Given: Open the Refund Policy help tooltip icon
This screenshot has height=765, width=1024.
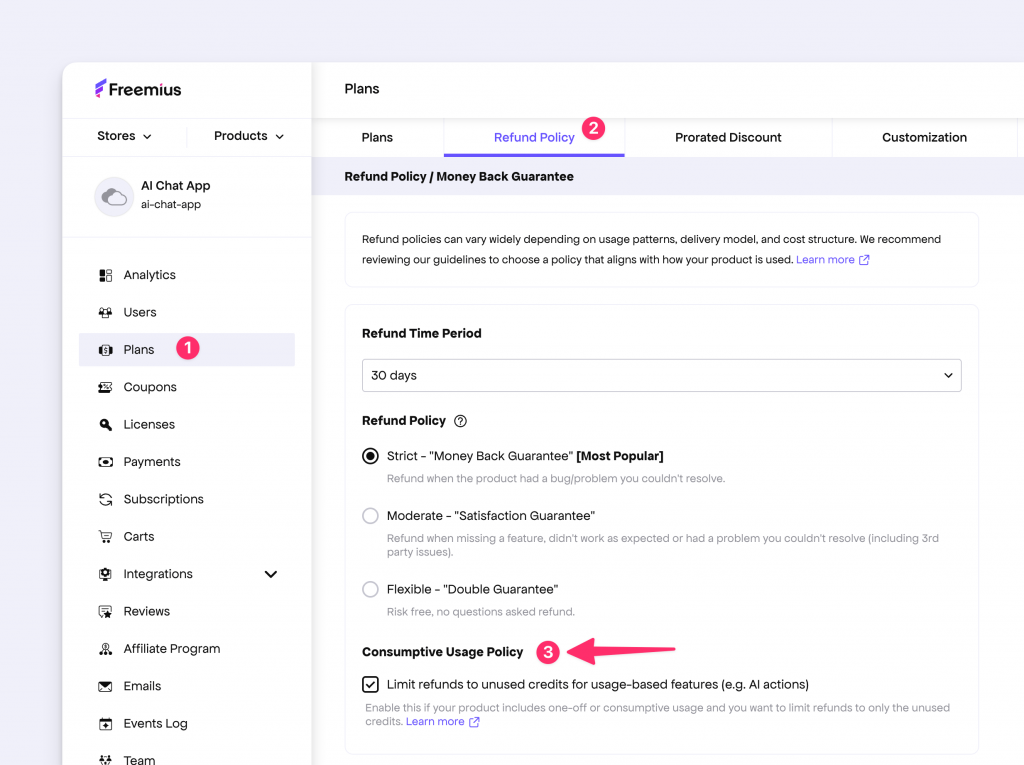Looking at the screenshot, I should (x=459, y=420).
